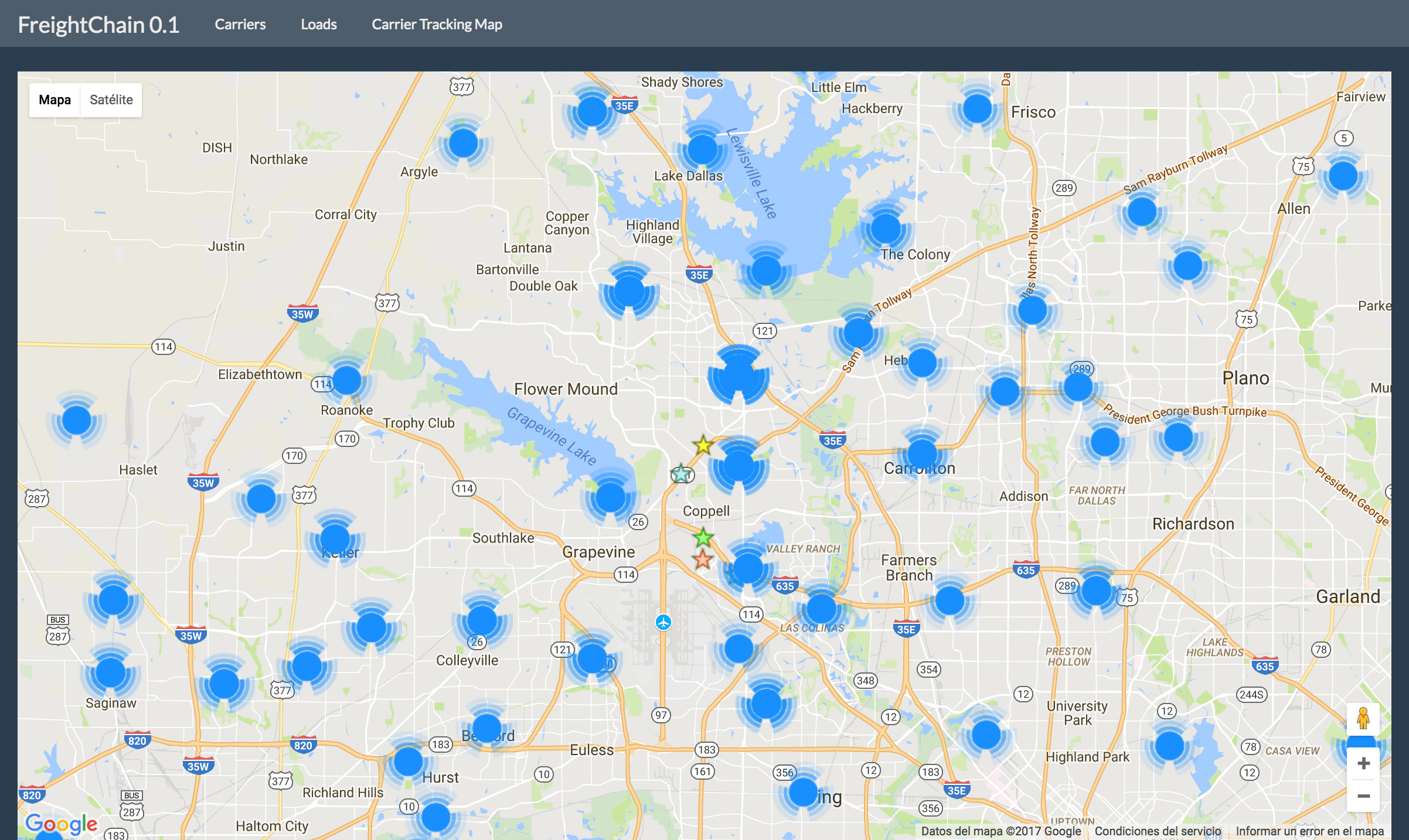The height and width of the screenshot is (840, 1409).
Task: Click the yellow star marker near Coppell
Action: point(703,445)
